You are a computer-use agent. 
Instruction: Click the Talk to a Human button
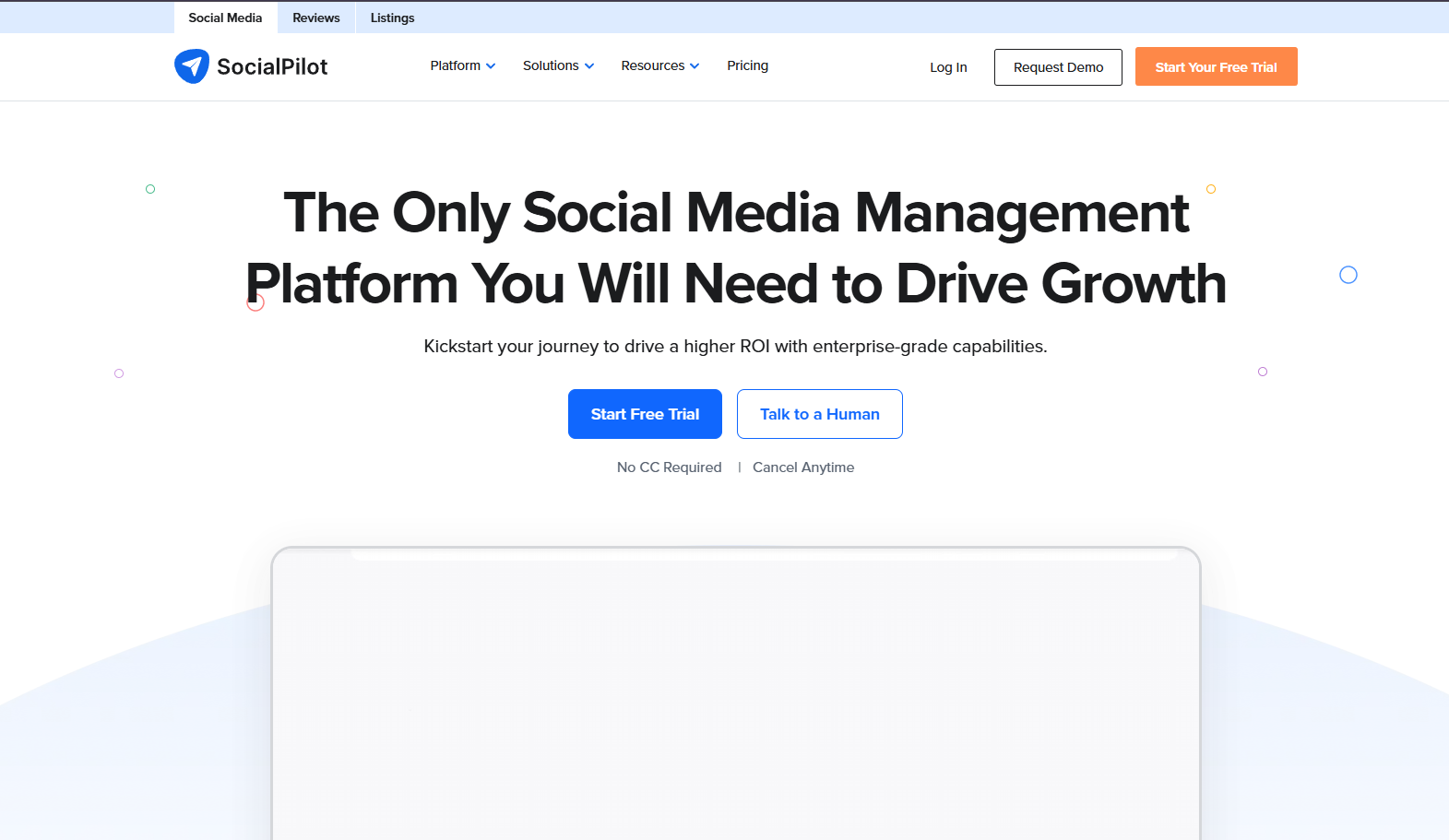(x=820, y=414)
